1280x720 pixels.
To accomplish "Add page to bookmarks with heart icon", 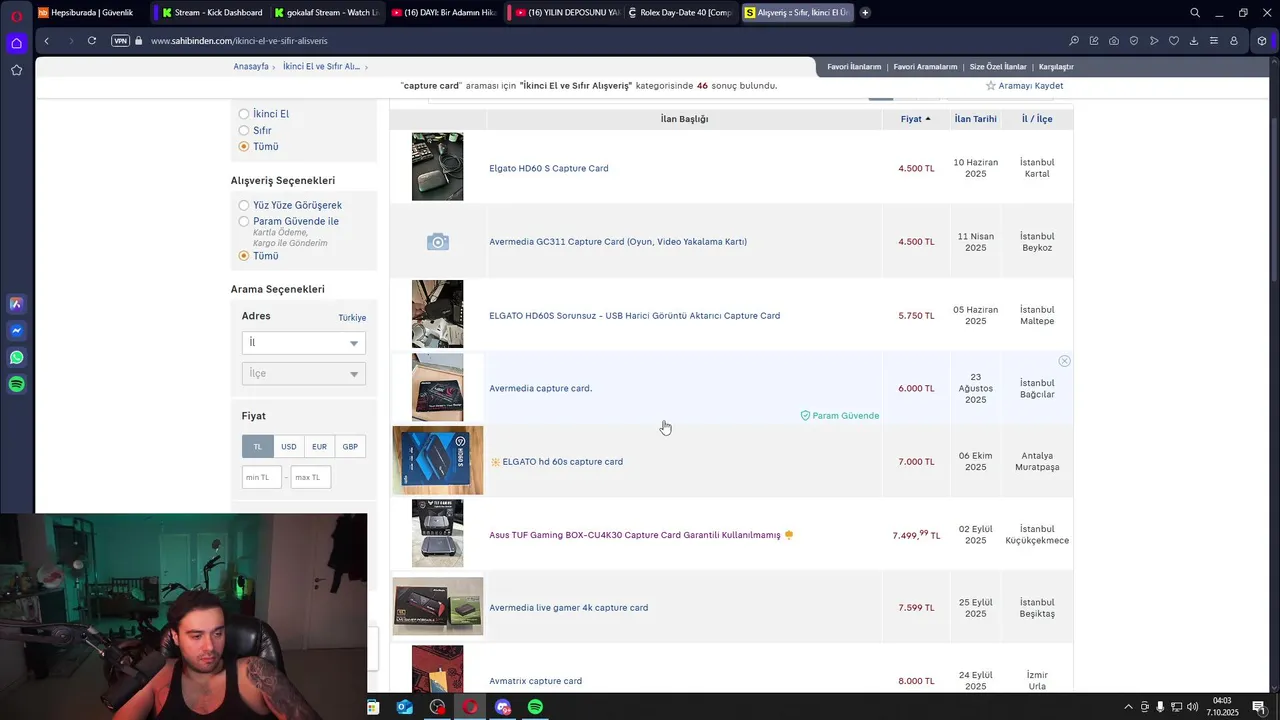I will (x=1174, y=41).
